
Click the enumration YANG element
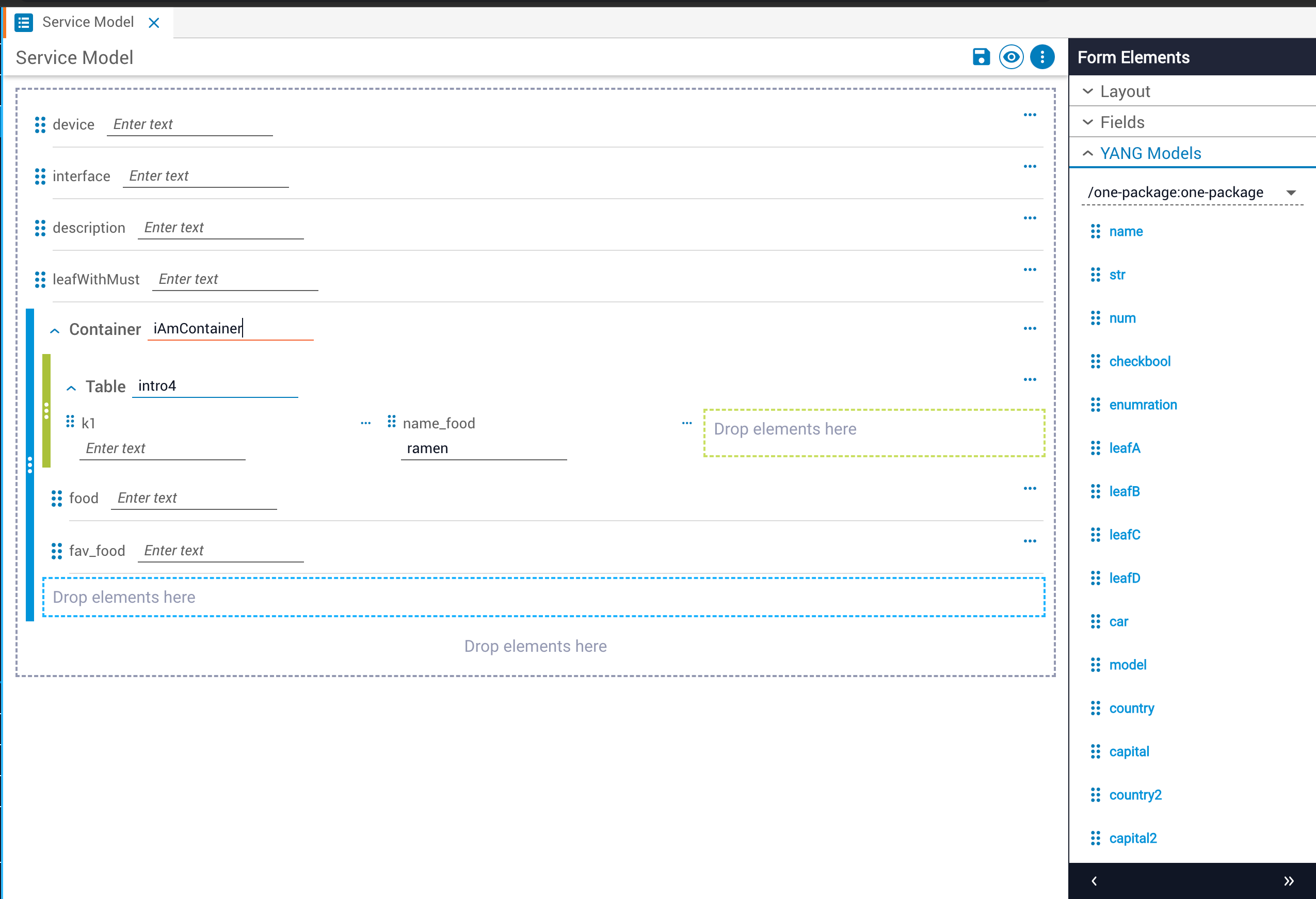point(1142,405)
